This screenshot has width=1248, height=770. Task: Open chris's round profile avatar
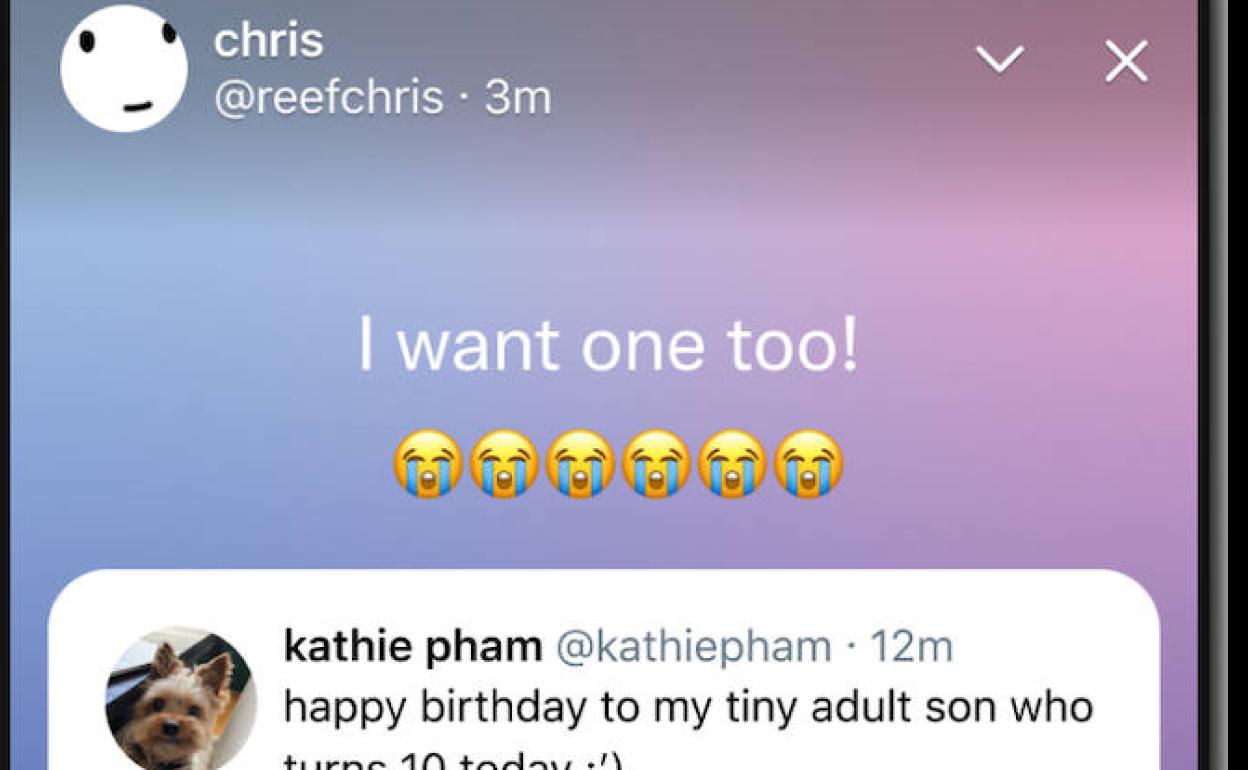(124, 68)
